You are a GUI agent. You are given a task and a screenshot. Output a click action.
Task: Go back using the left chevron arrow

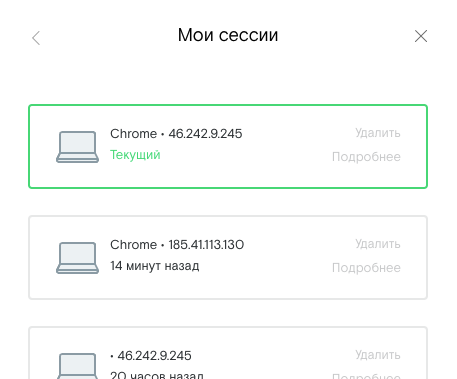click(36, 38)
